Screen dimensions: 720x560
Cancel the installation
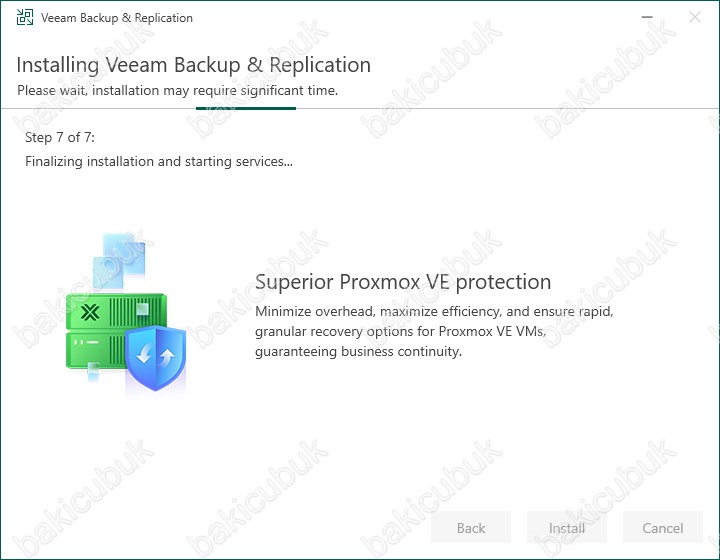pos(662,528)
